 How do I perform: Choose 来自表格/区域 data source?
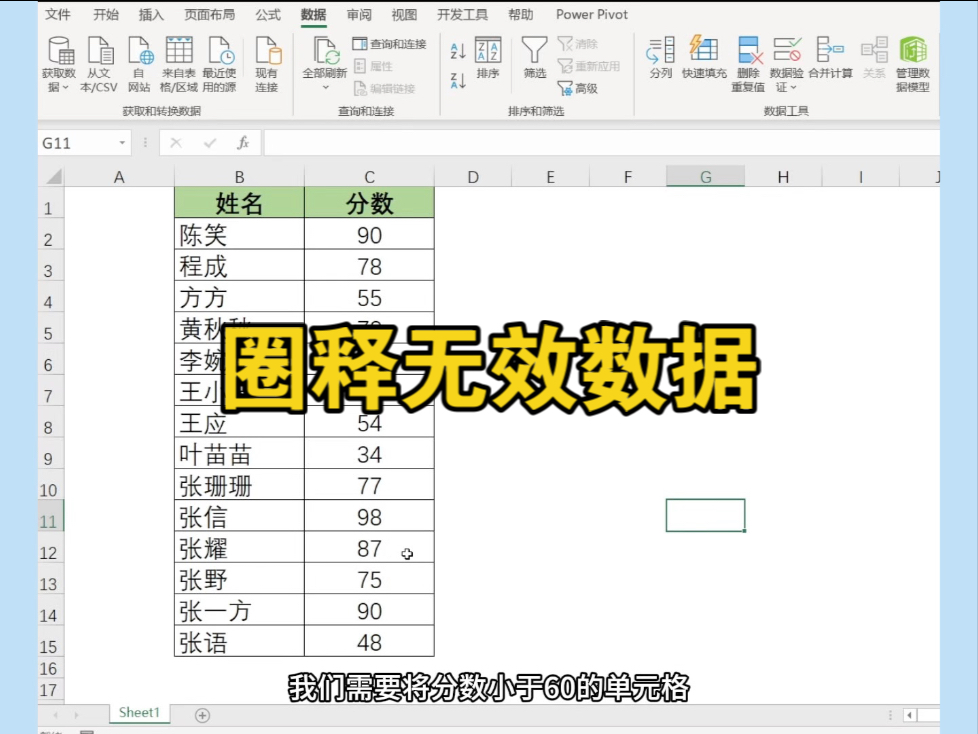(x=179, y=64)
